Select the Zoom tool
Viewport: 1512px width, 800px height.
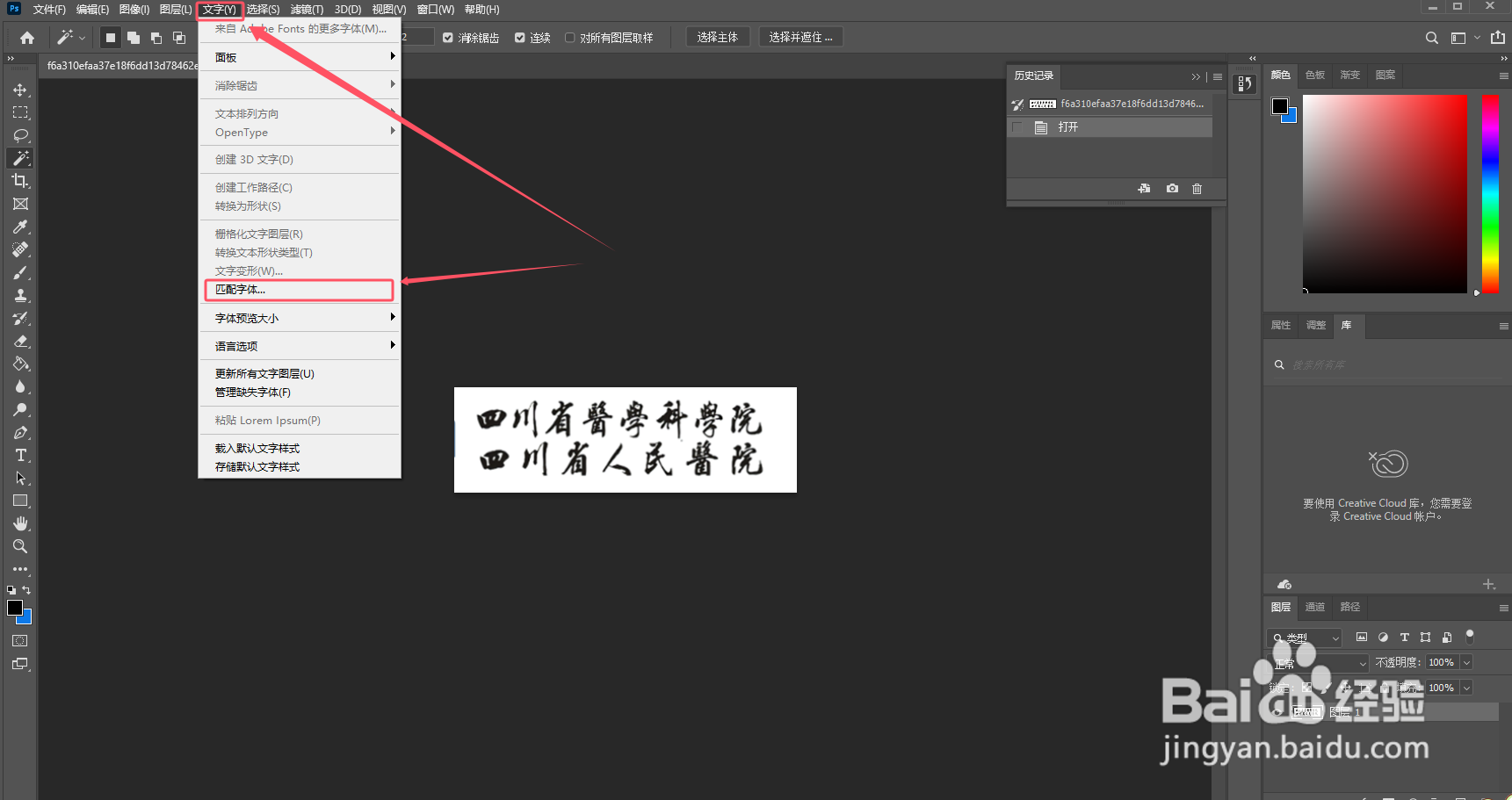[x=20, y=546]
